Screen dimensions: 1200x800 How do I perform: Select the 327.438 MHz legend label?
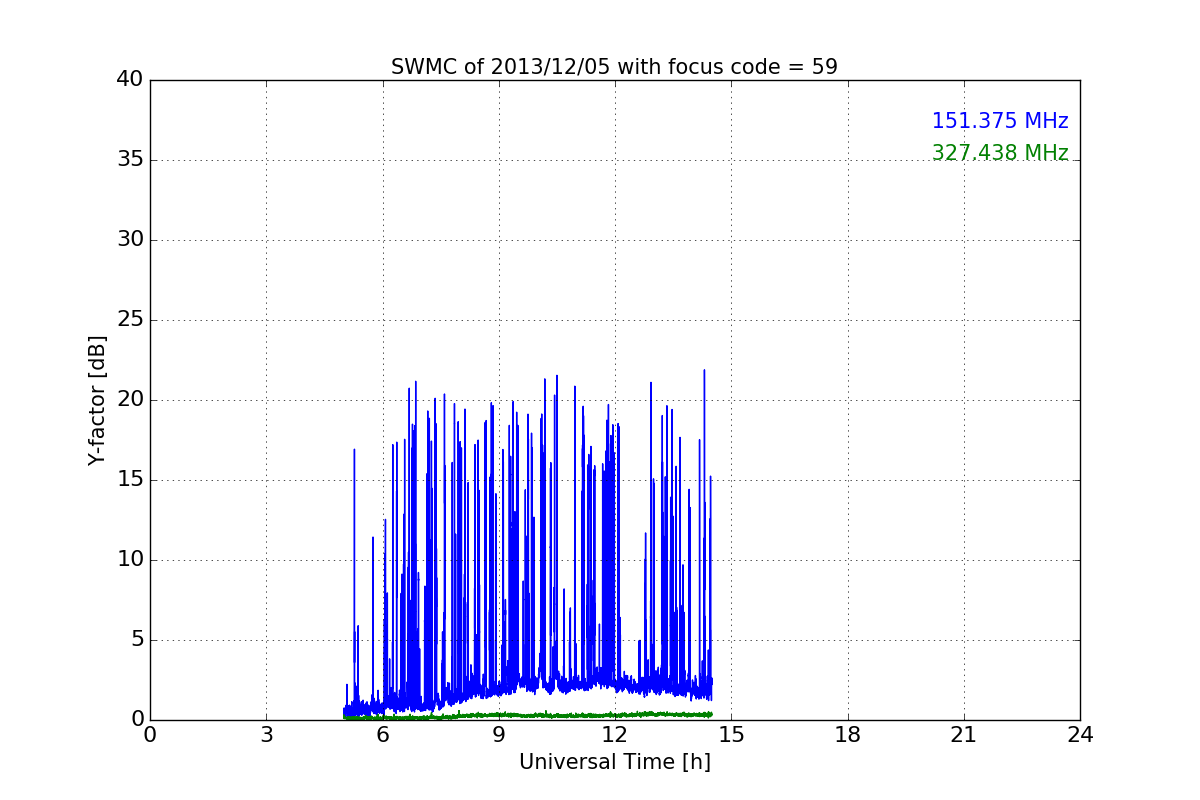point(1000,153)
